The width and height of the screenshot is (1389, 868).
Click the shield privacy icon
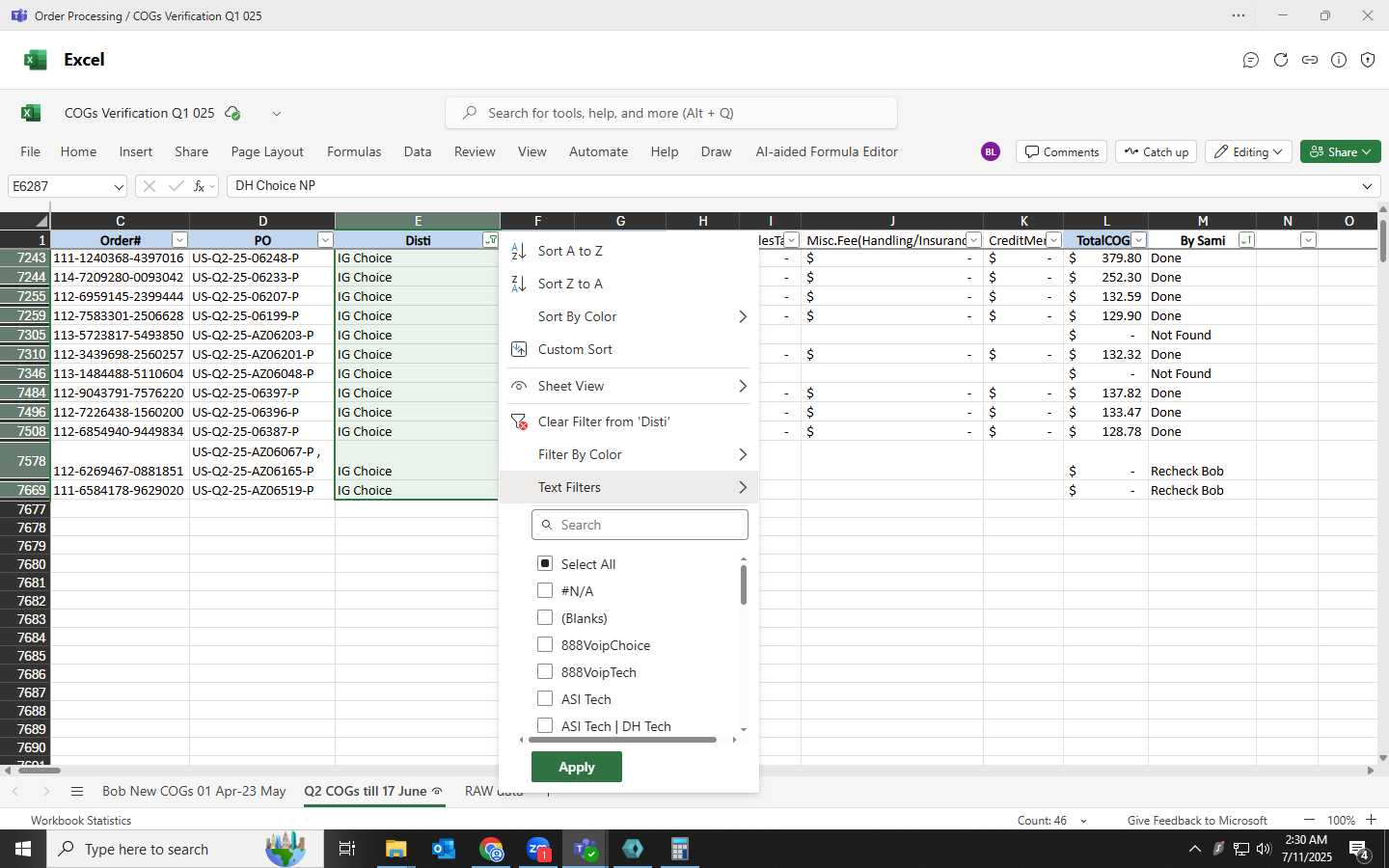(x=1368, y=60)
